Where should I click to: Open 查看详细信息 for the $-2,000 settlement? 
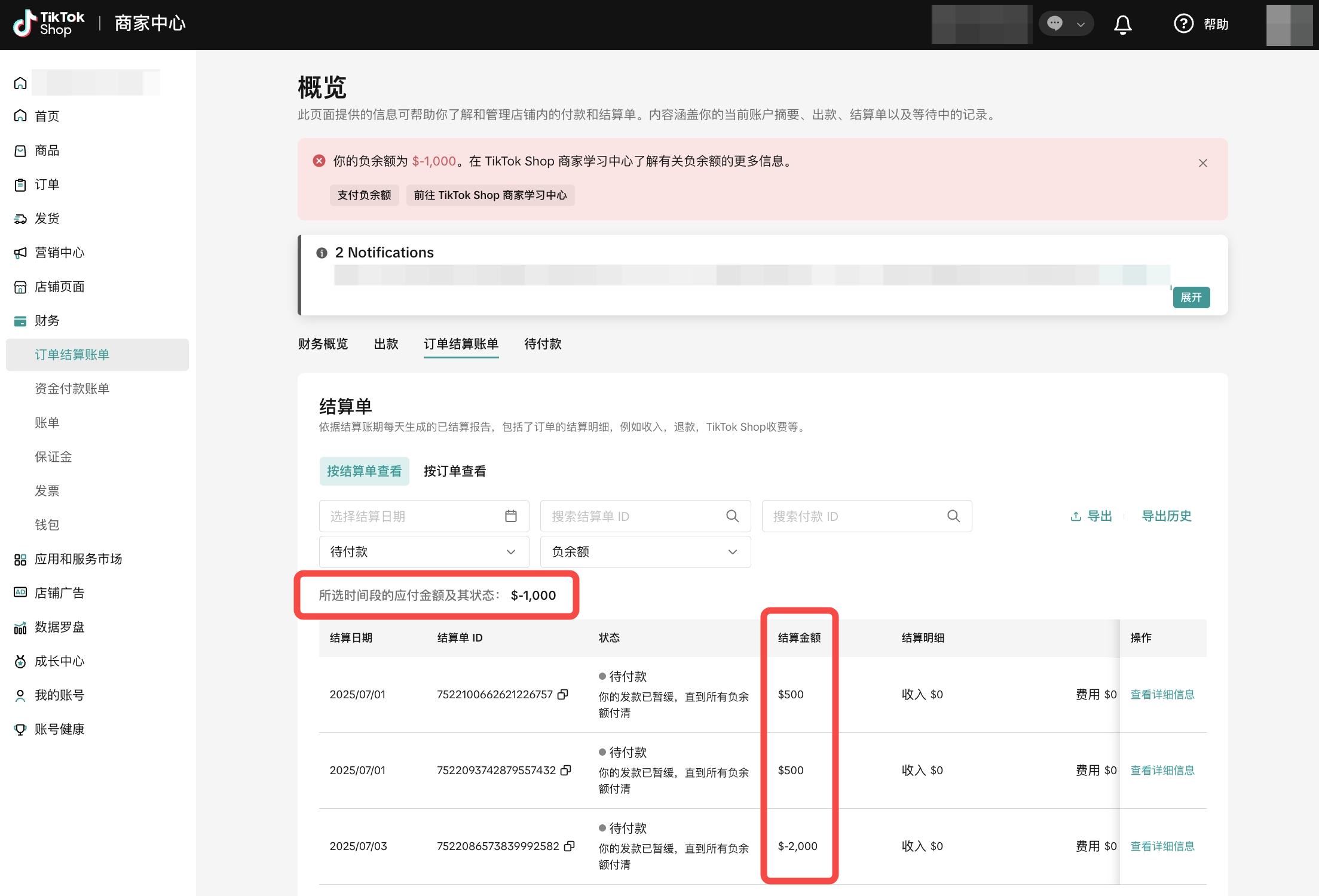click(1162, 846)
